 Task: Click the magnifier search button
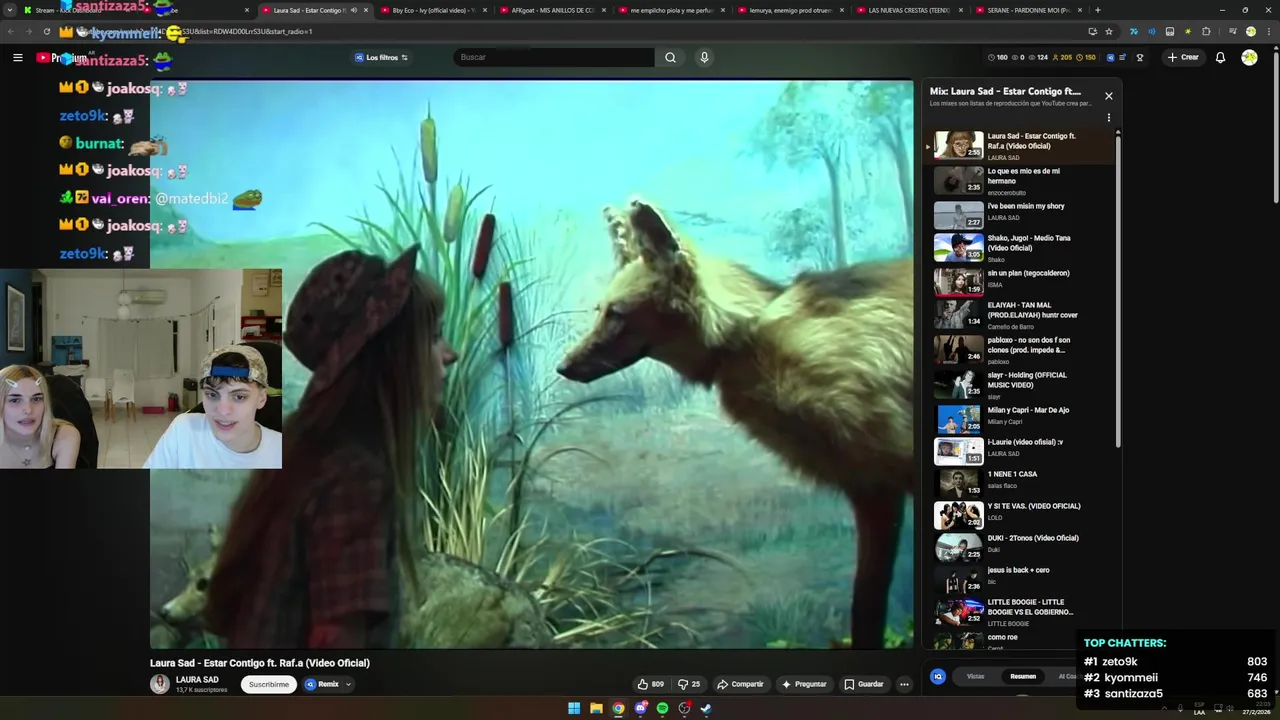(x=670, y=58)
